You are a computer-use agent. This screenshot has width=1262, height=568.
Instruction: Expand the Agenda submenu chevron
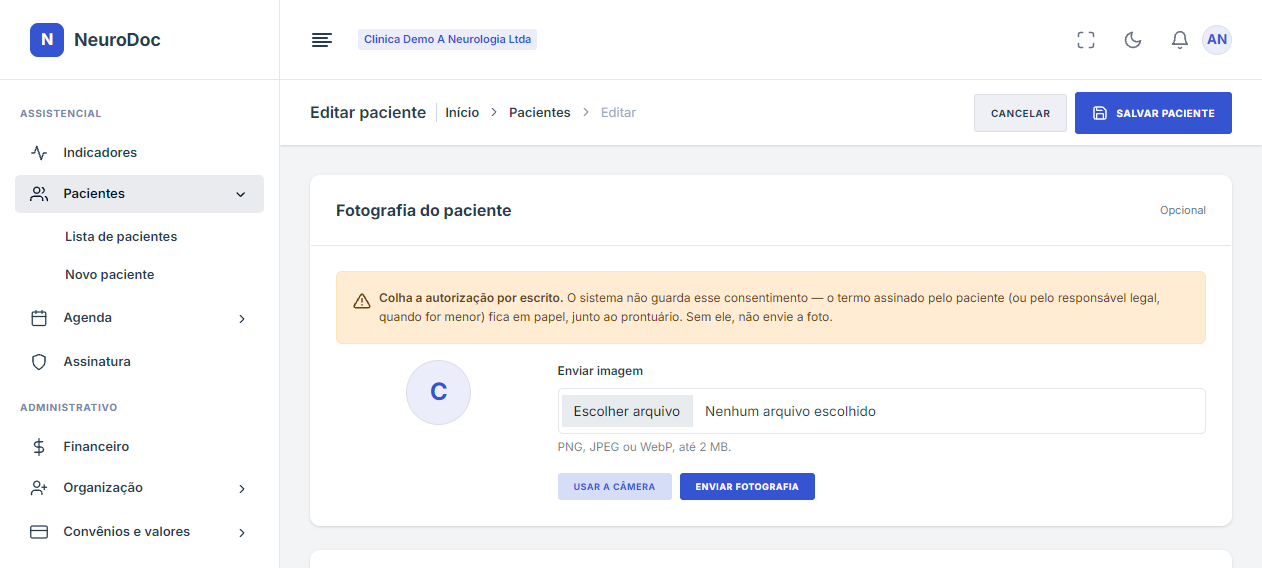coord(241,319)
